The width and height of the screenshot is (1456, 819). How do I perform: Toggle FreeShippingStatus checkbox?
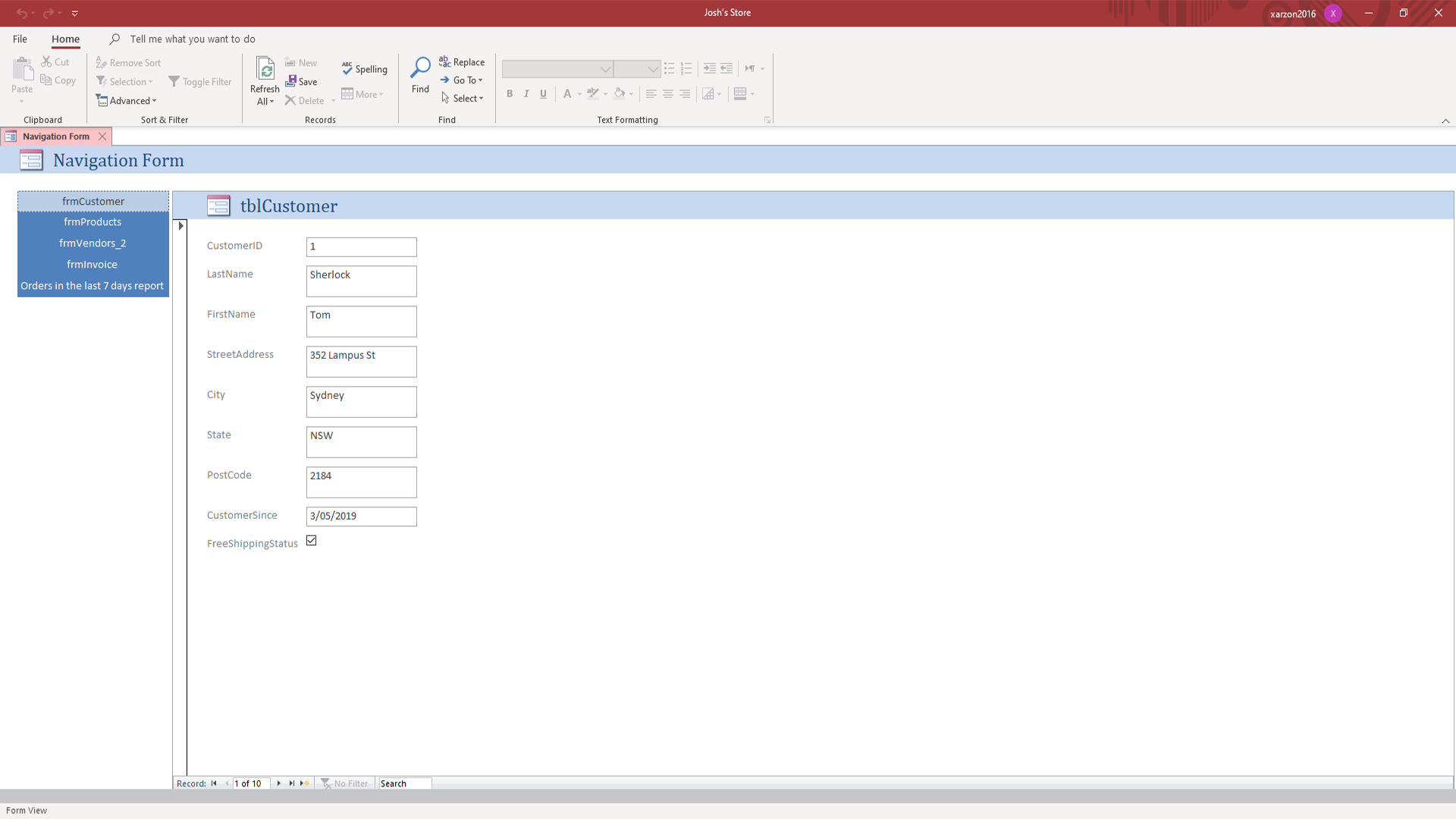(x=311, y=541)
